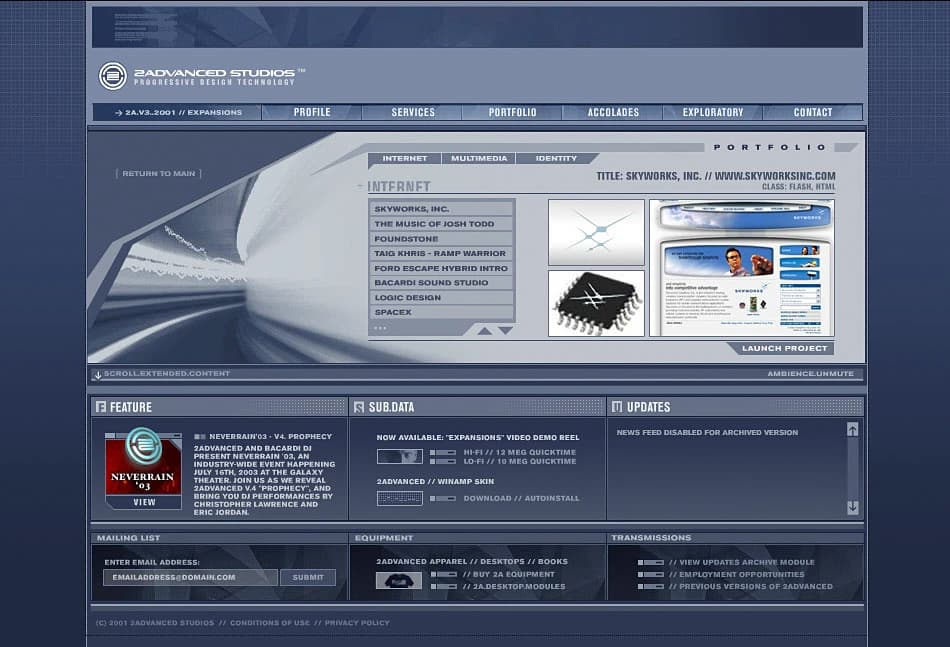Click Employment Opportunities link

[737, 574]
